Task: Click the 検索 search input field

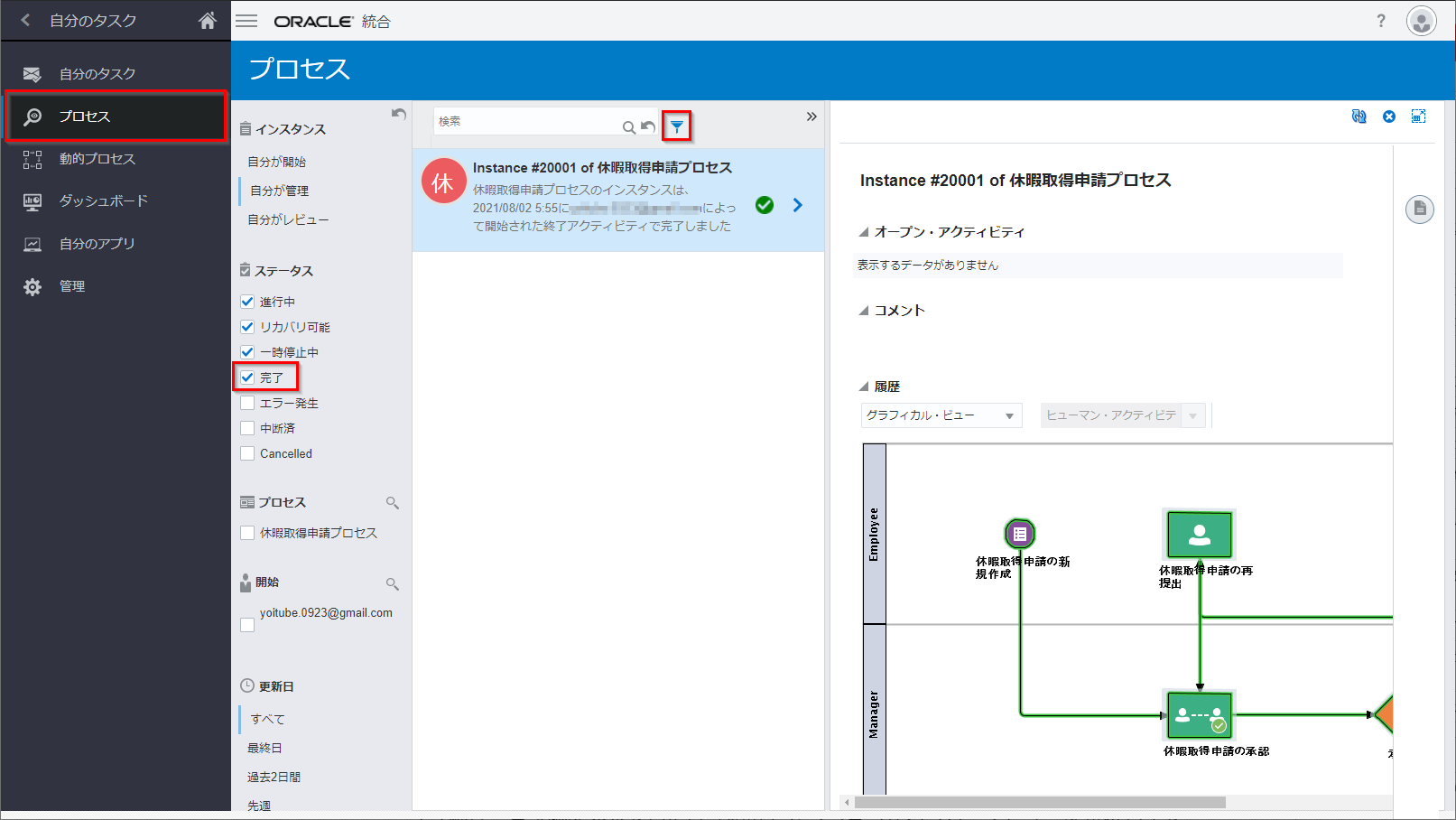Action: 527,122
